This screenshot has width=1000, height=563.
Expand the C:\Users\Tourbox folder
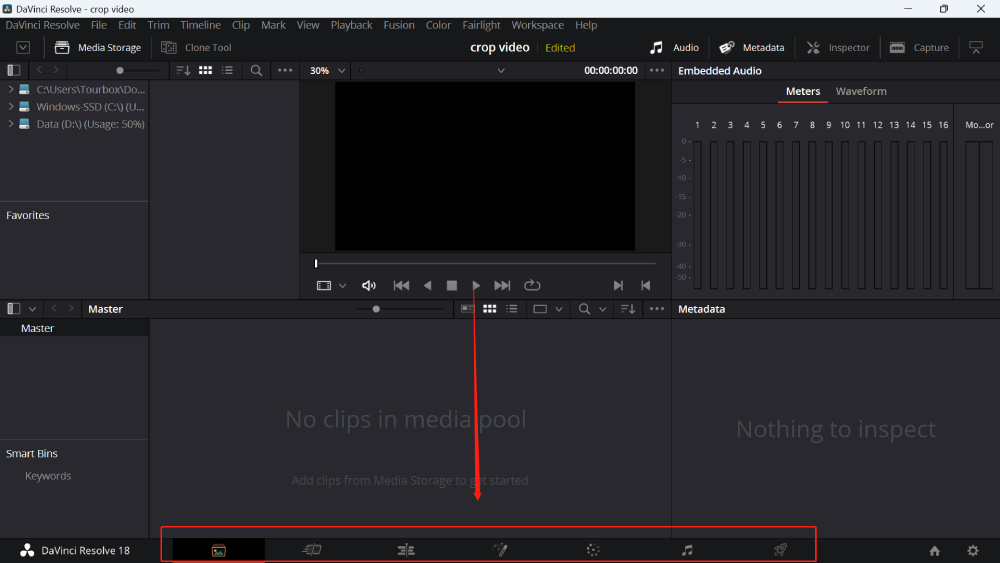click(x=11, y=89)
